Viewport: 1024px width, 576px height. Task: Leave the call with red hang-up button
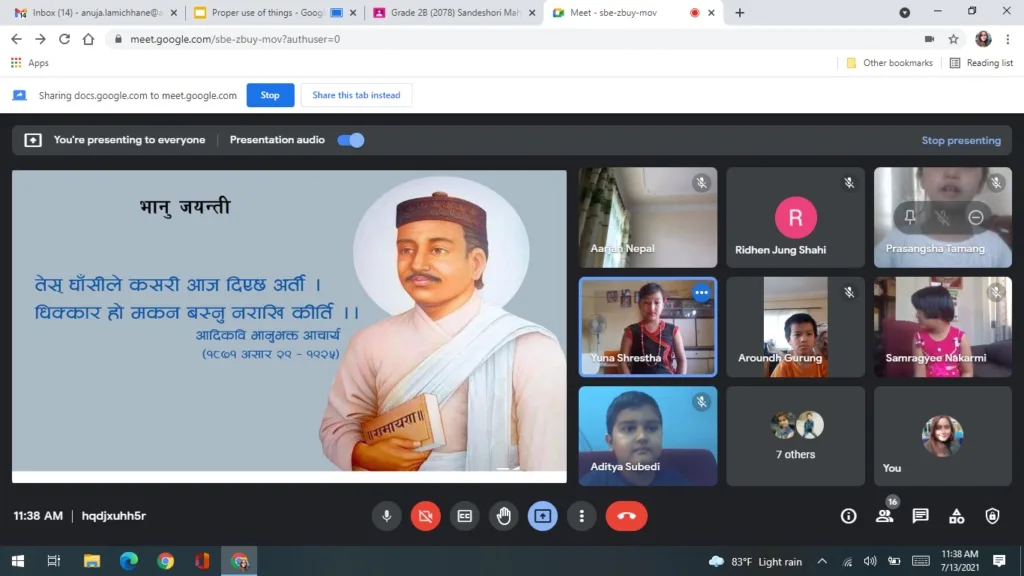tap(626, 516)
